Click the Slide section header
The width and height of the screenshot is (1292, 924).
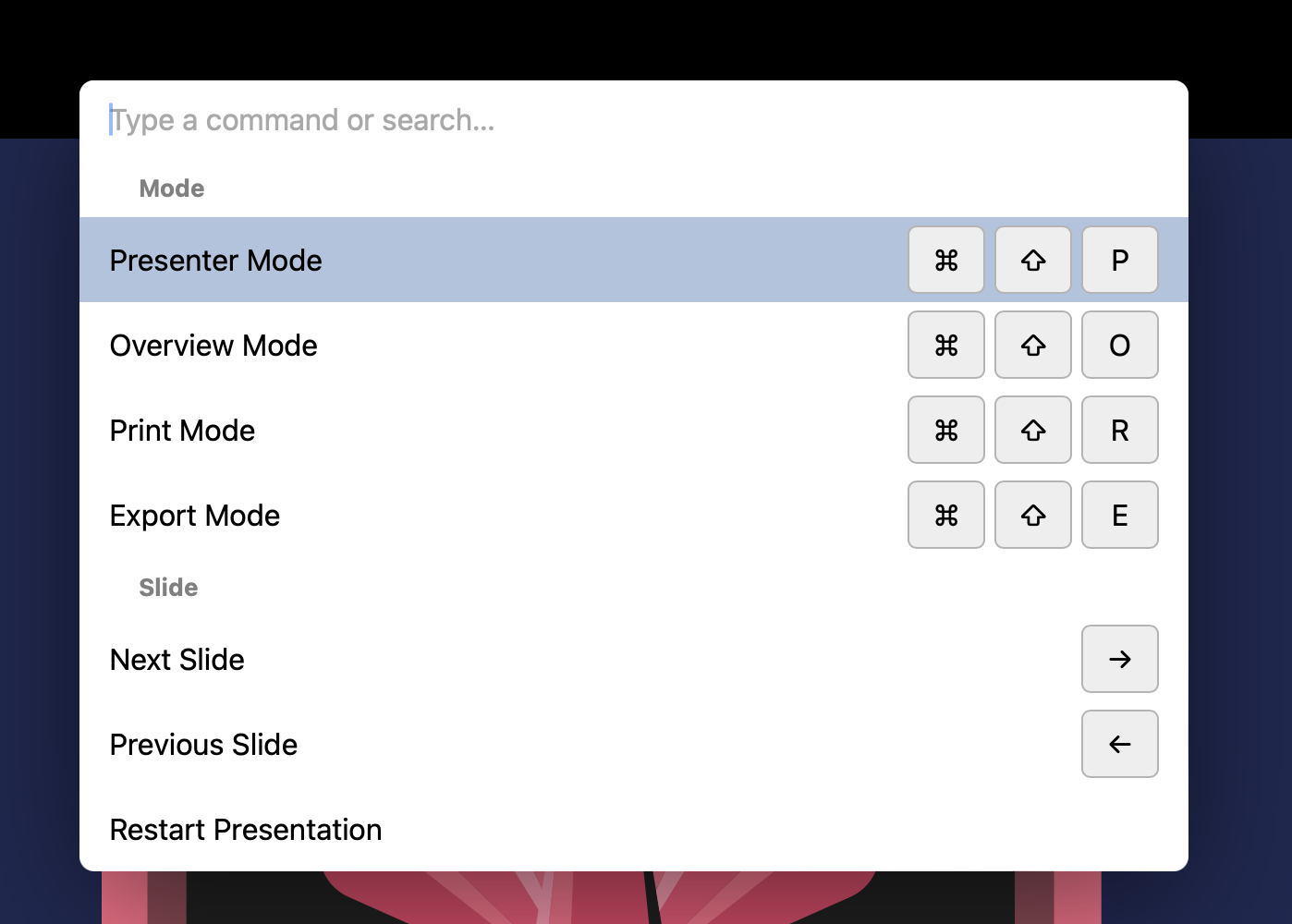click(x=168, y=587)
